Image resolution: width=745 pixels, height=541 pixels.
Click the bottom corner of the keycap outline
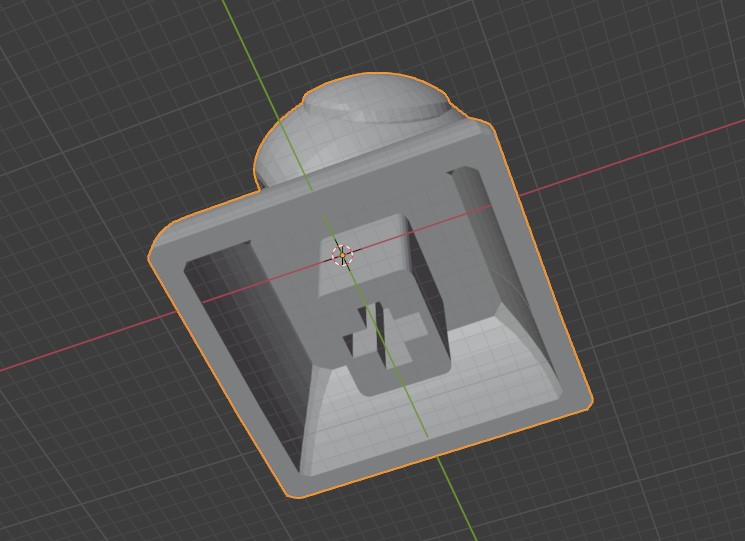(293, 493)
